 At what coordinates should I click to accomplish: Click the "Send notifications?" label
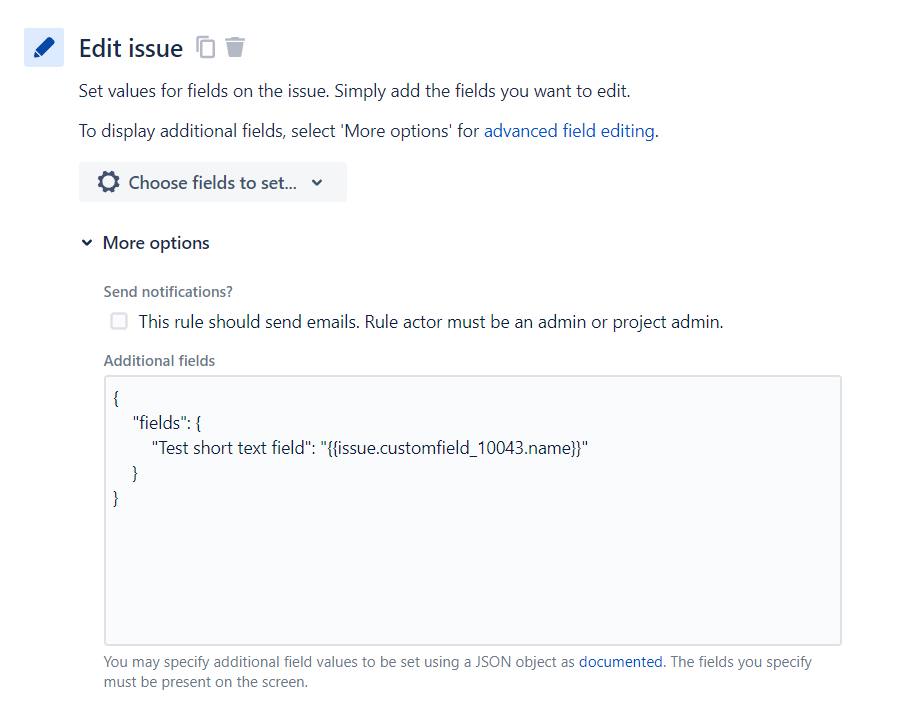coord(168,292)
